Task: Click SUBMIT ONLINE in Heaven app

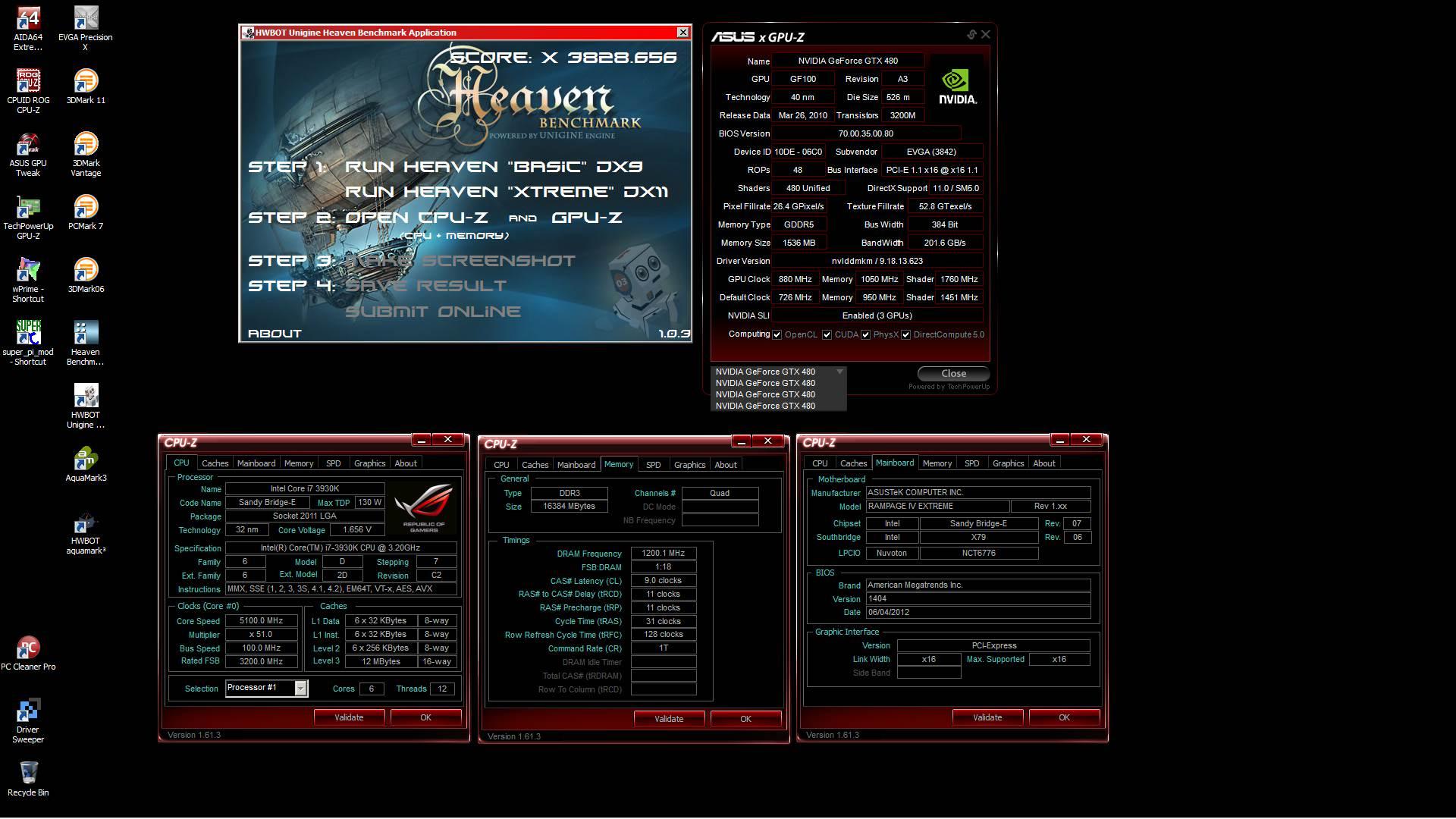Action: point(433,312)
